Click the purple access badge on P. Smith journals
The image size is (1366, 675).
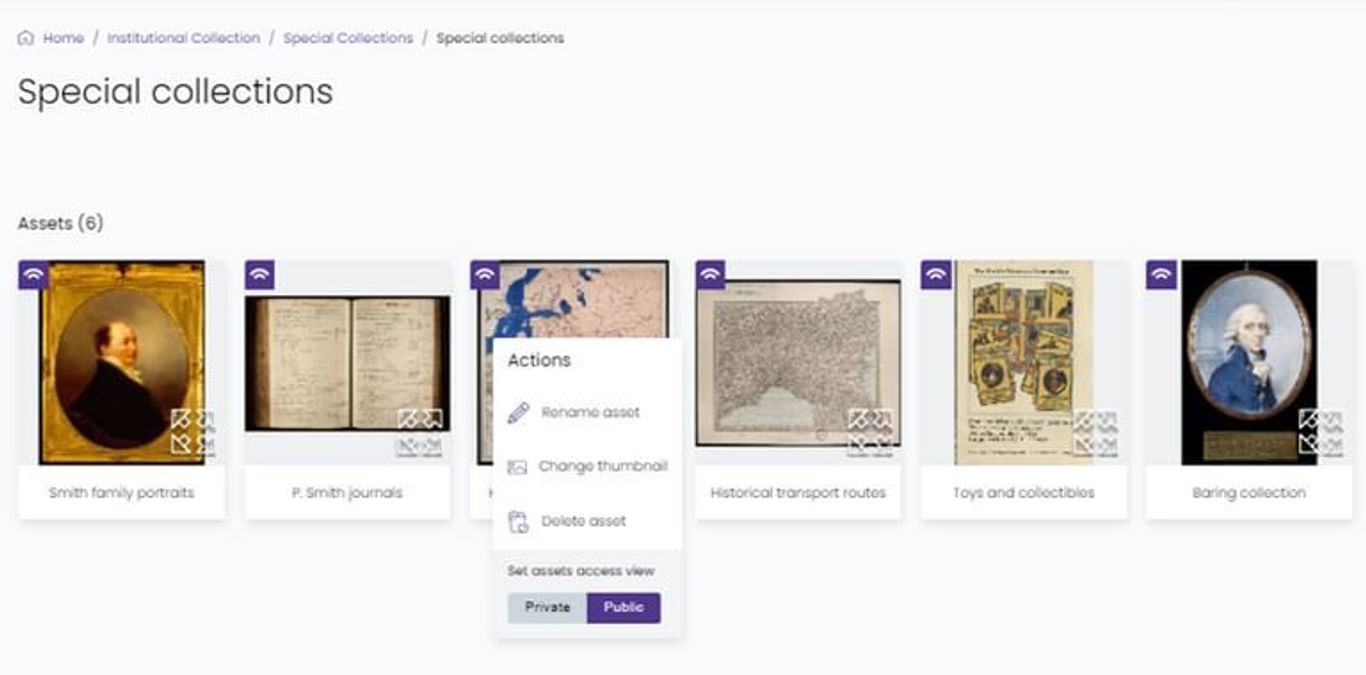(260, 274)
